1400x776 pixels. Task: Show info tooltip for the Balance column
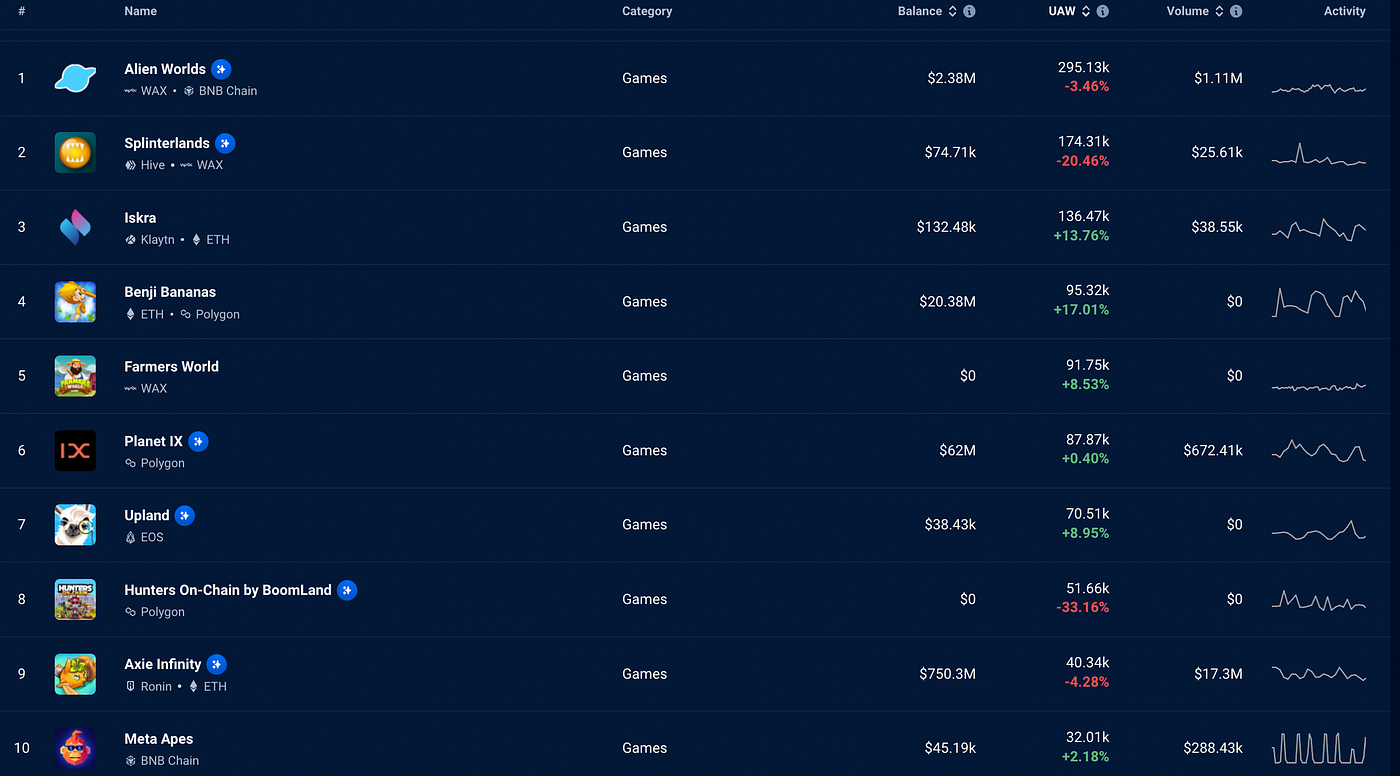(969, 11)
